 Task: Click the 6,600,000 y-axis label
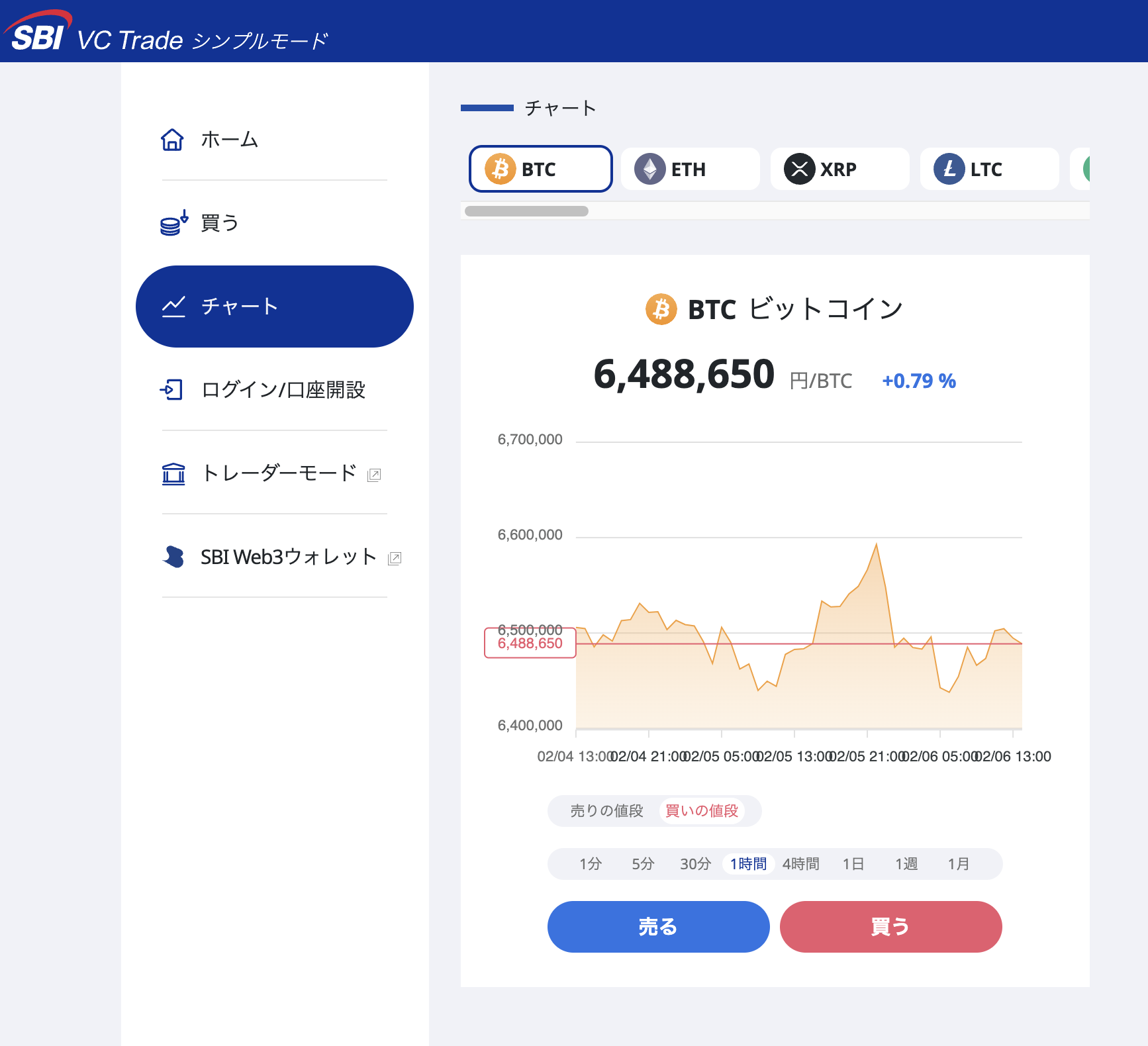(530, 535)
